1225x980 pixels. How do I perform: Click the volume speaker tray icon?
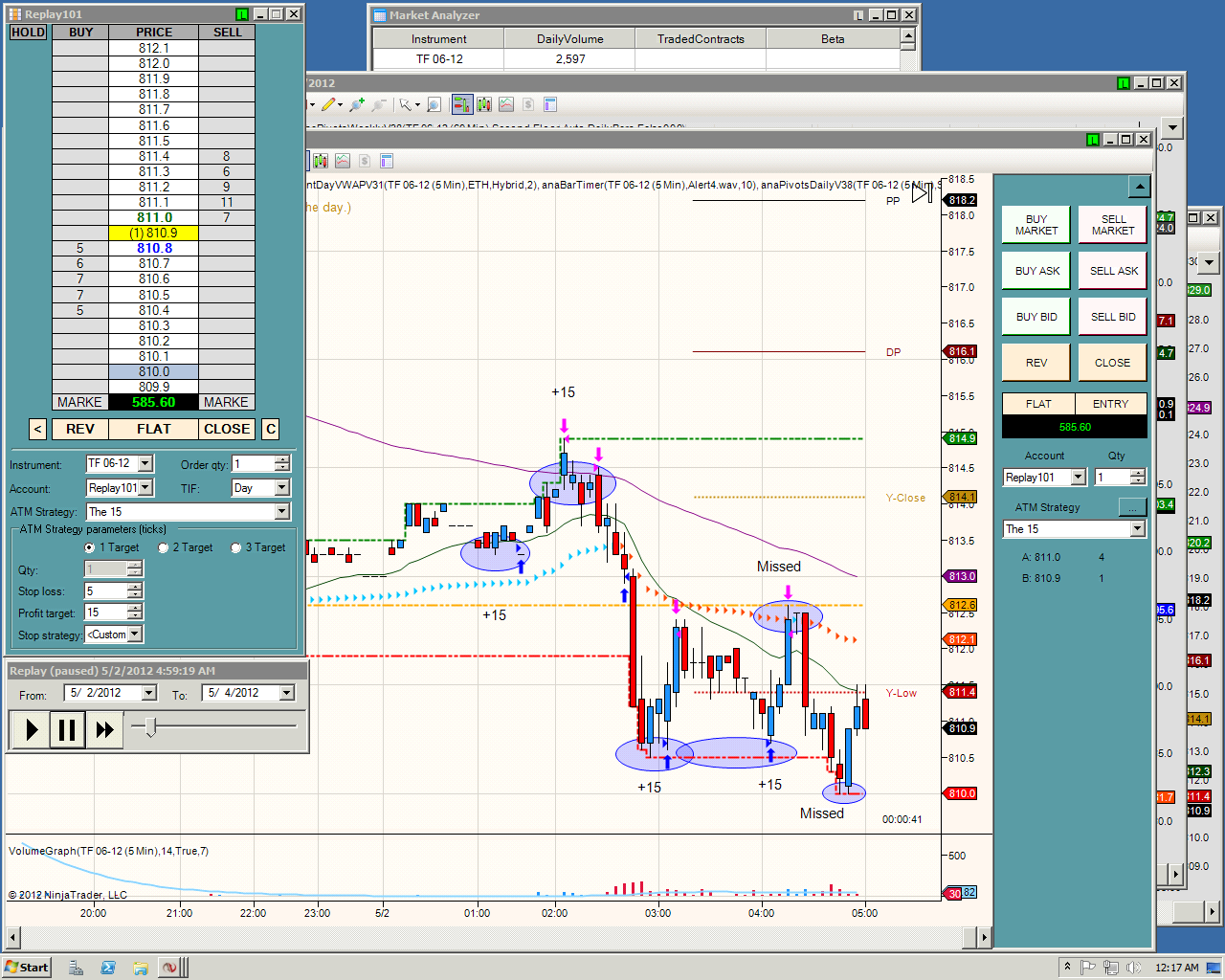click(1134, 968)
